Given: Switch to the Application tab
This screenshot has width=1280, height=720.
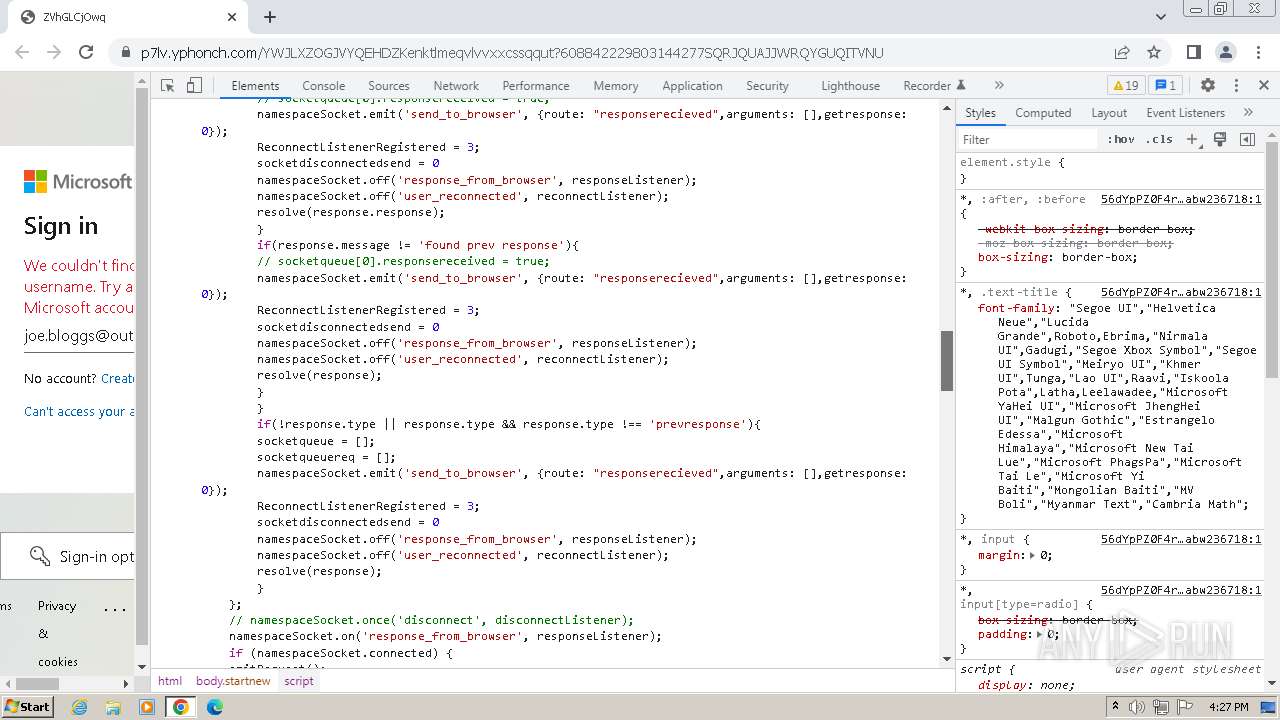Looking at the screenshot, I should [692, 86].
